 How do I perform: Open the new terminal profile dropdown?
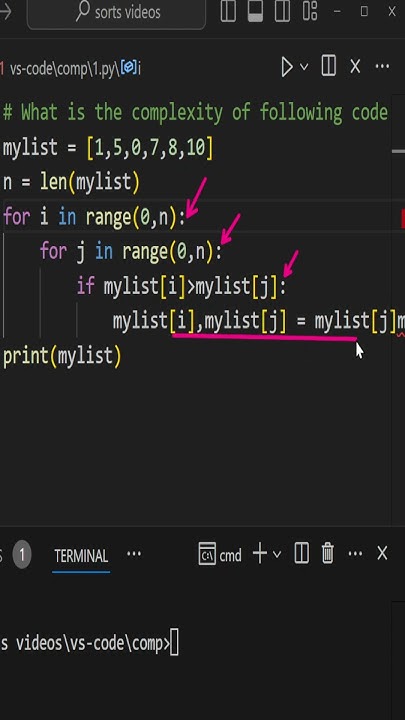(277, 554)
